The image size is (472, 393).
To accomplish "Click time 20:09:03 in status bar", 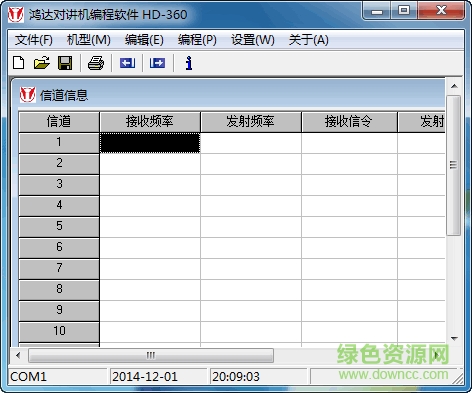I will click(236, 377).
